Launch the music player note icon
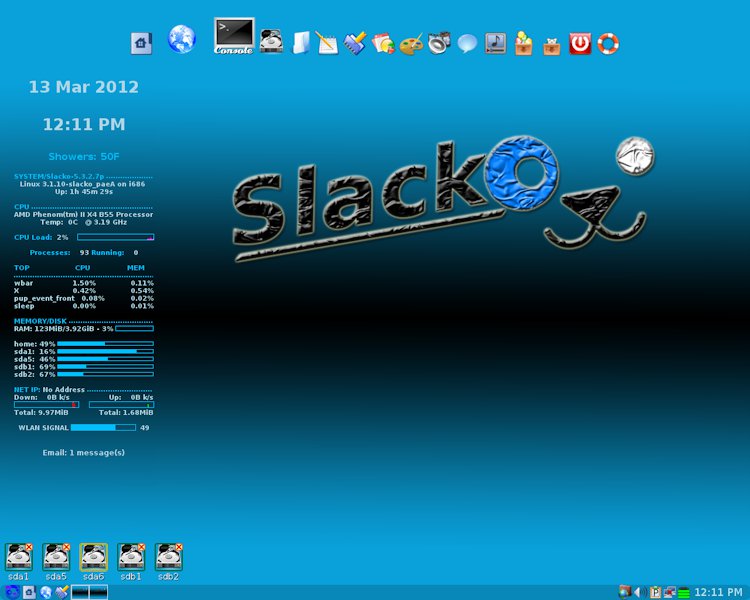This screenshot has width=750, height=600. (x=495, y=43)
